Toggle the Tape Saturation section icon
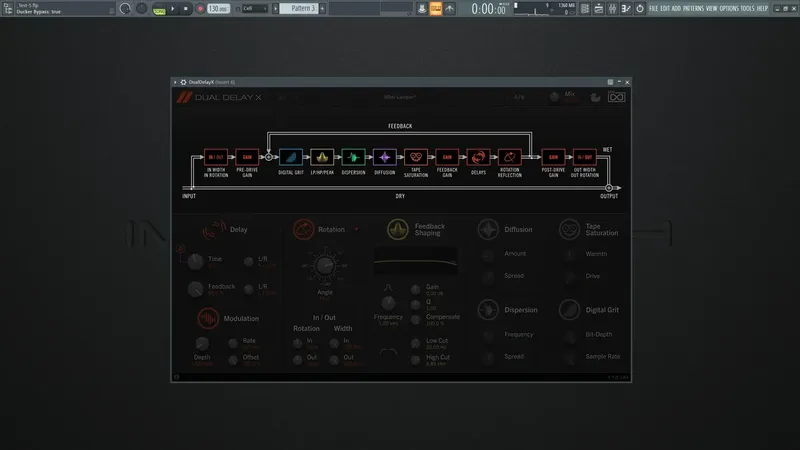800x450 pixels. click(x=569, y=230)
